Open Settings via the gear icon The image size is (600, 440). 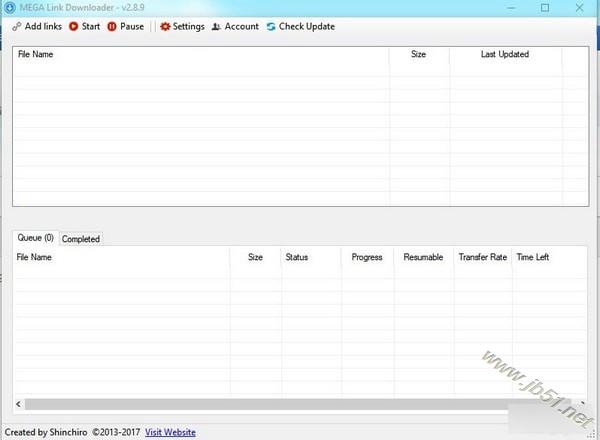tap(165, 26)
